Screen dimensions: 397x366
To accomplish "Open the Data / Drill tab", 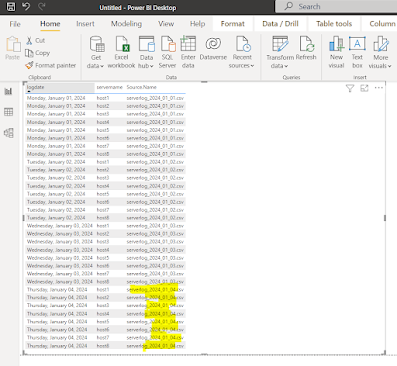I will tap(280, 24).
